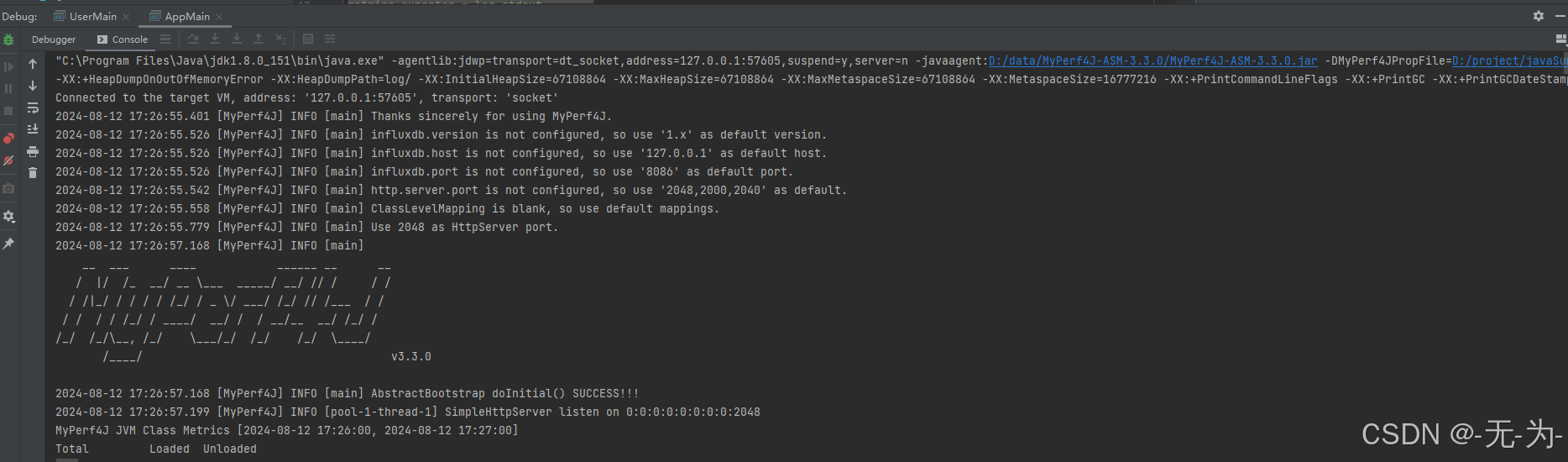1568x462 pixels.
Task: Click the Rerun debug bug icon
Action: [x=8, y=39]
